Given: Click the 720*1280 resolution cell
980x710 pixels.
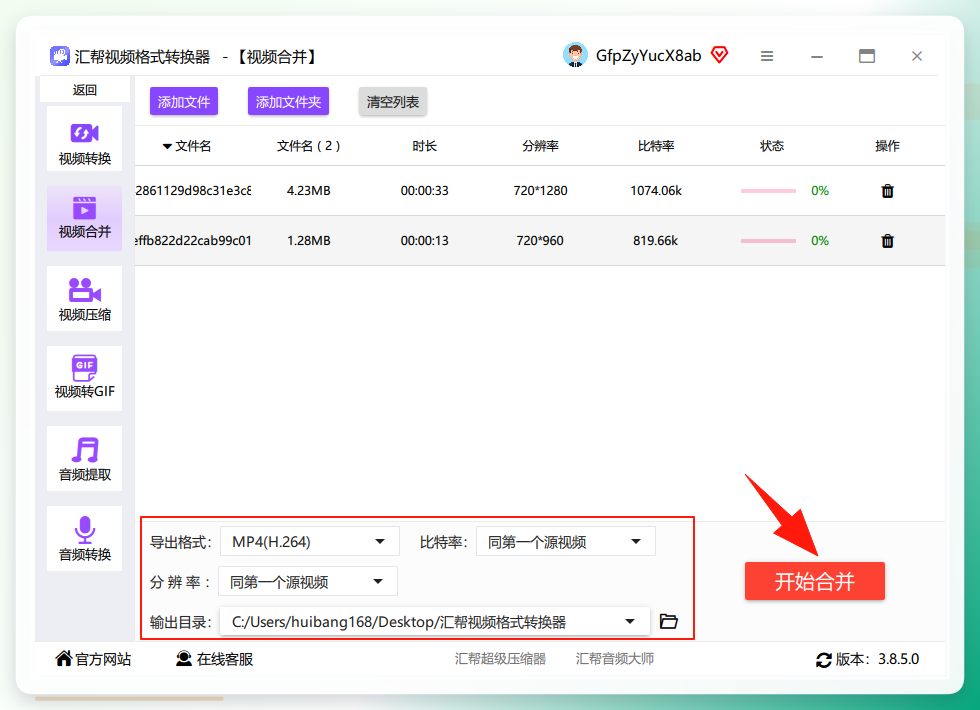Looking at the screenshot, I should [x=540, y=191].
